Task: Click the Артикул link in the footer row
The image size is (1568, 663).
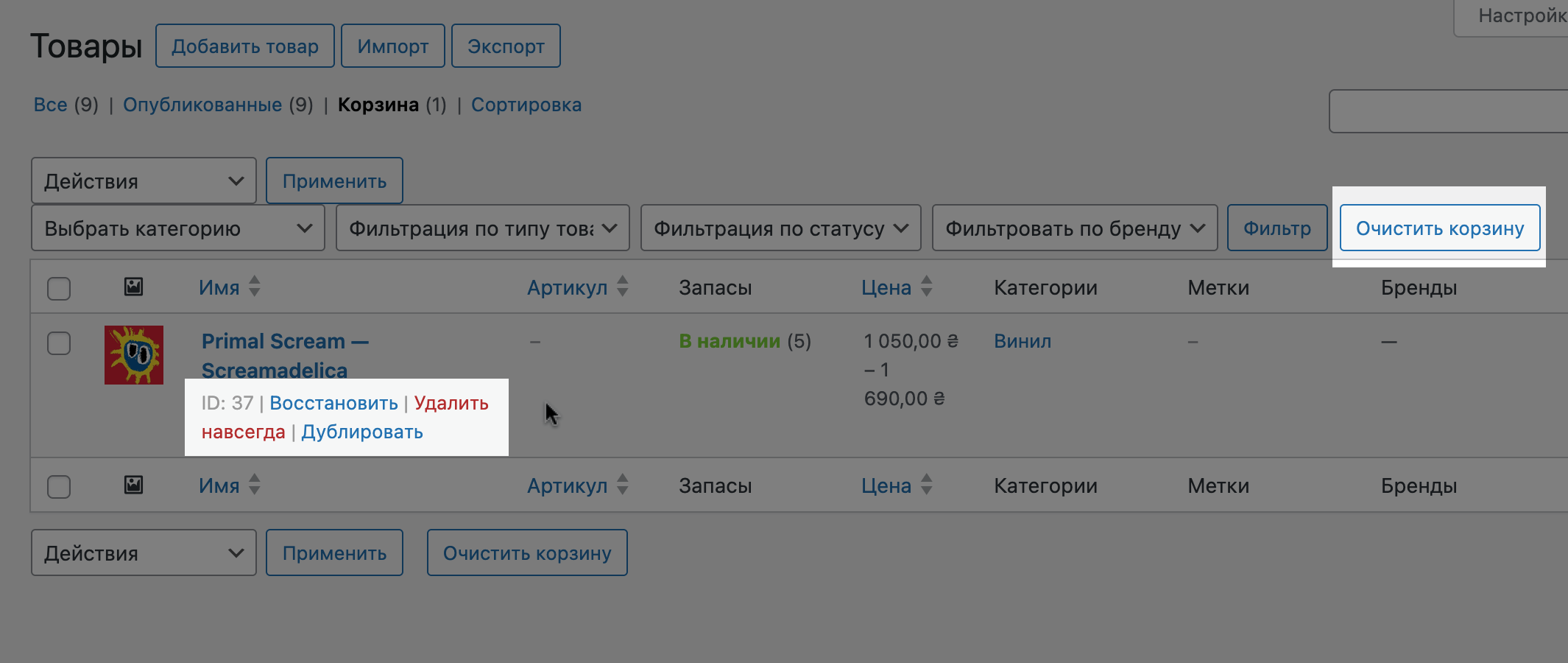Action: (x=567, y=485)
